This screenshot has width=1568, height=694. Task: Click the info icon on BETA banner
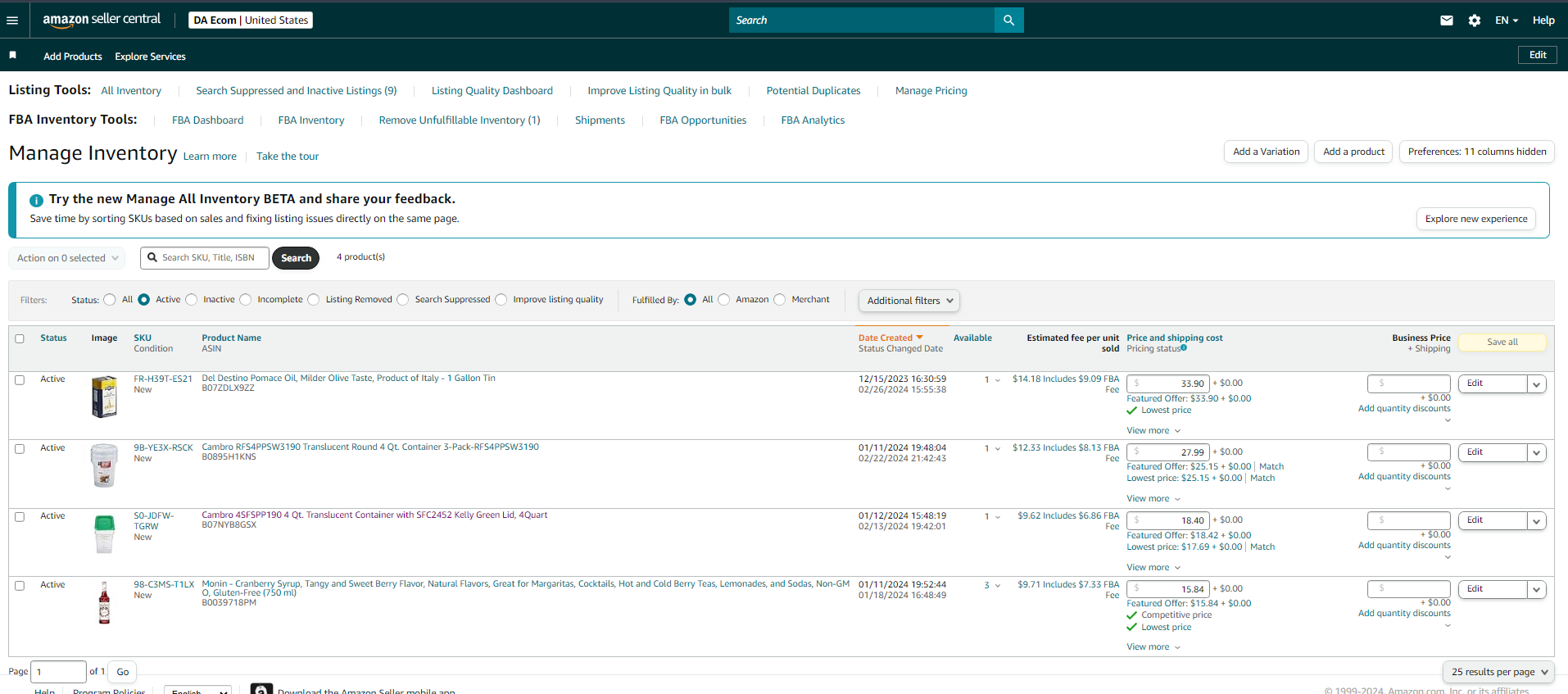(x=36, y=200)
